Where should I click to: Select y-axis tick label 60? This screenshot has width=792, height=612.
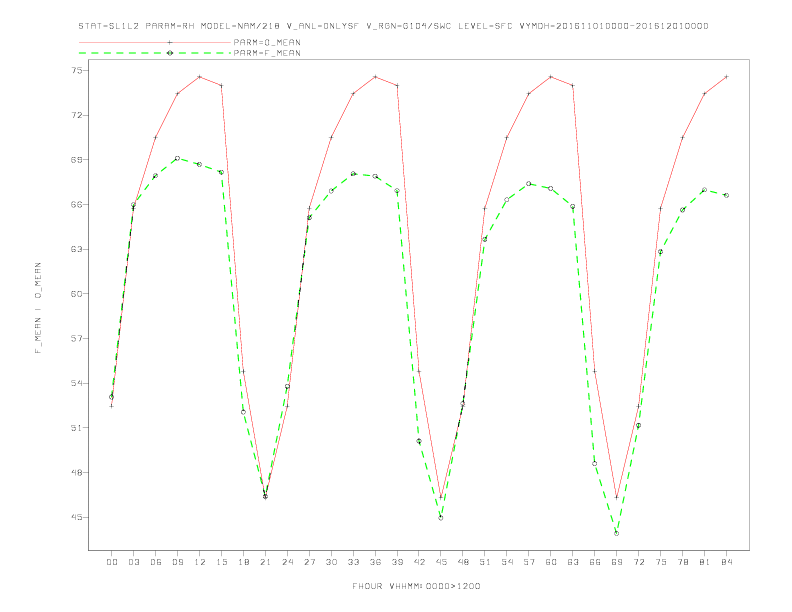[76, 294]
